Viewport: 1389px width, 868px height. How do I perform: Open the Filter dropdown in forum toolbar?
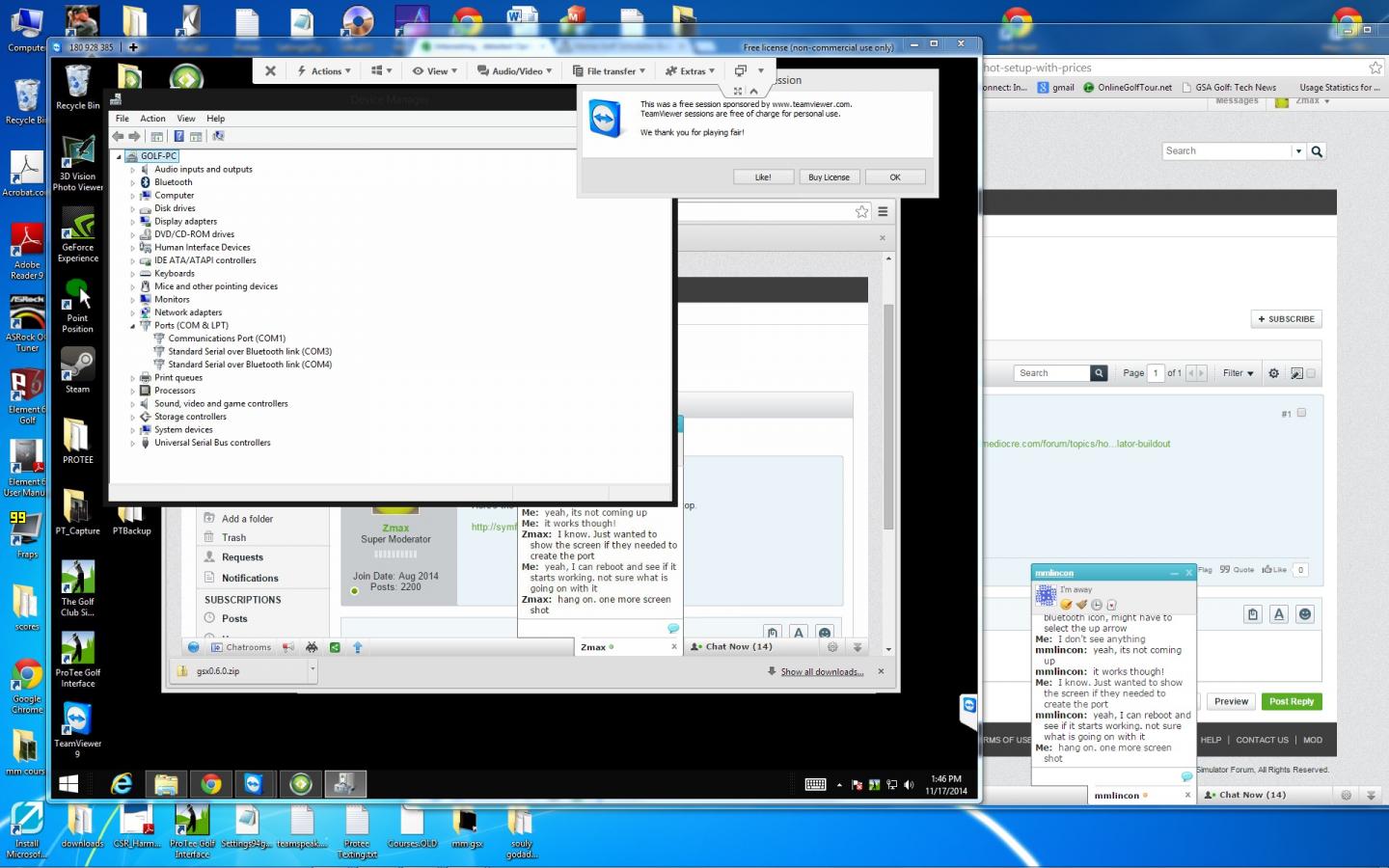click(1238, 373)
